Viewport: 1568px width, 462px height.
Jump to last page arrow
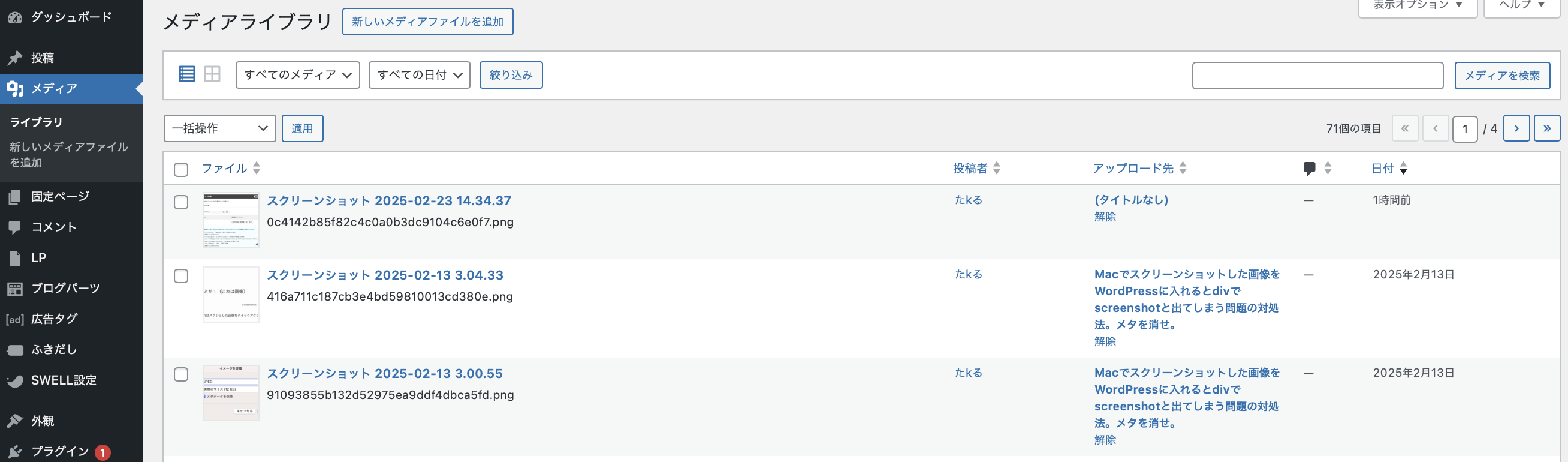1546,128
